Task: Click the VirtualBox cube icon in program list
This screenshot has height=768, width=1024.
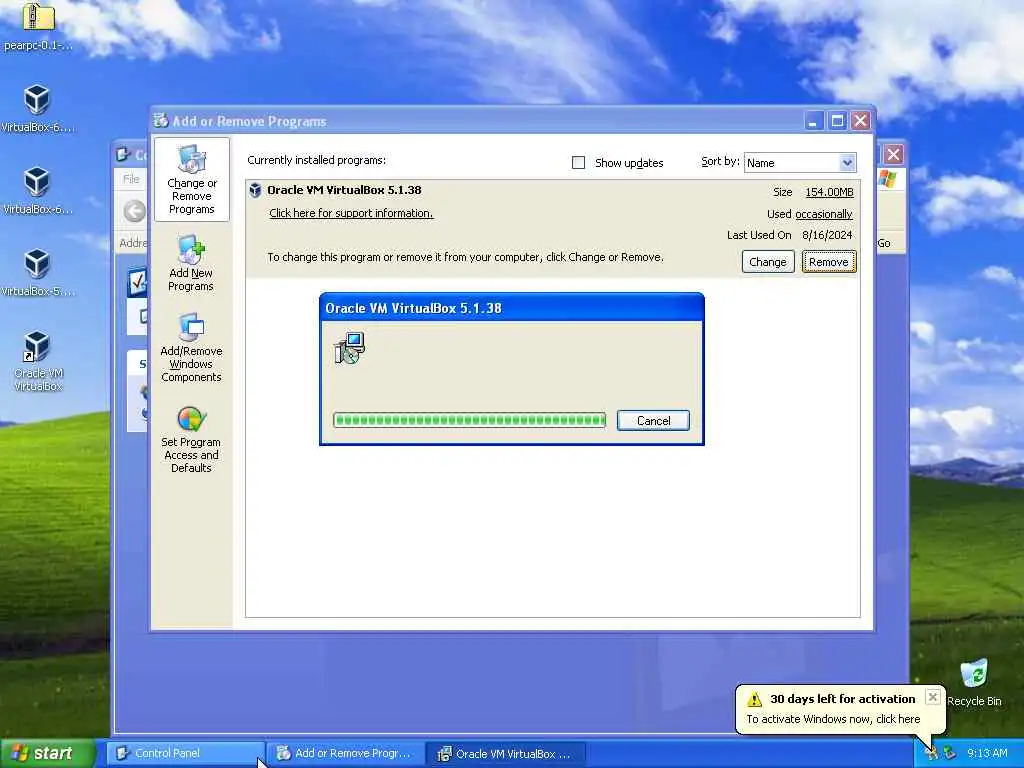Action: [x=255, y=191]
